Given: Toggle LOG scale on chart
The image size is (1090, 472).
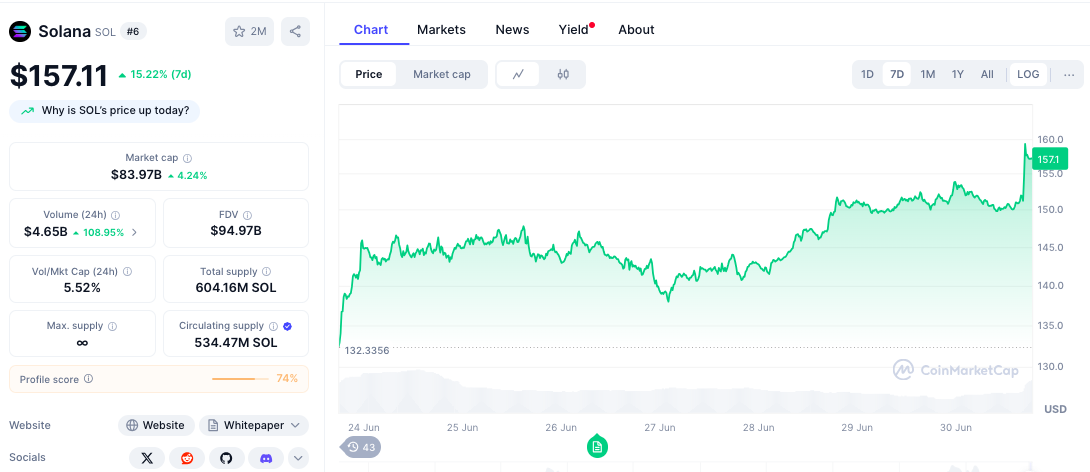Looking at the screenshot, I should pyautogui.click(x=1028, y=74).
